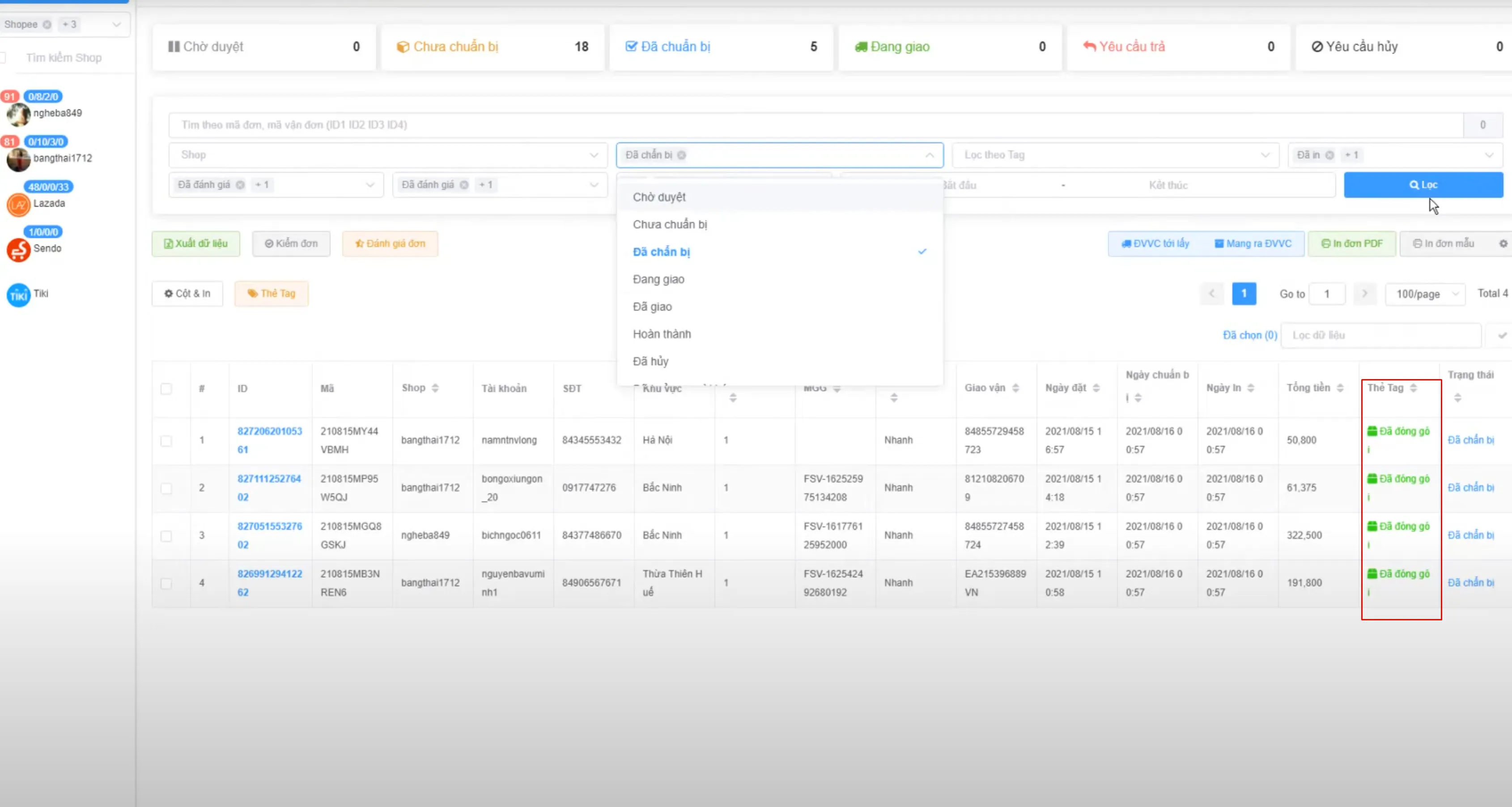Screen dimensions: 1512x807
Task: Toggle the select-all checkbox in table header
Action: point(166,389)
